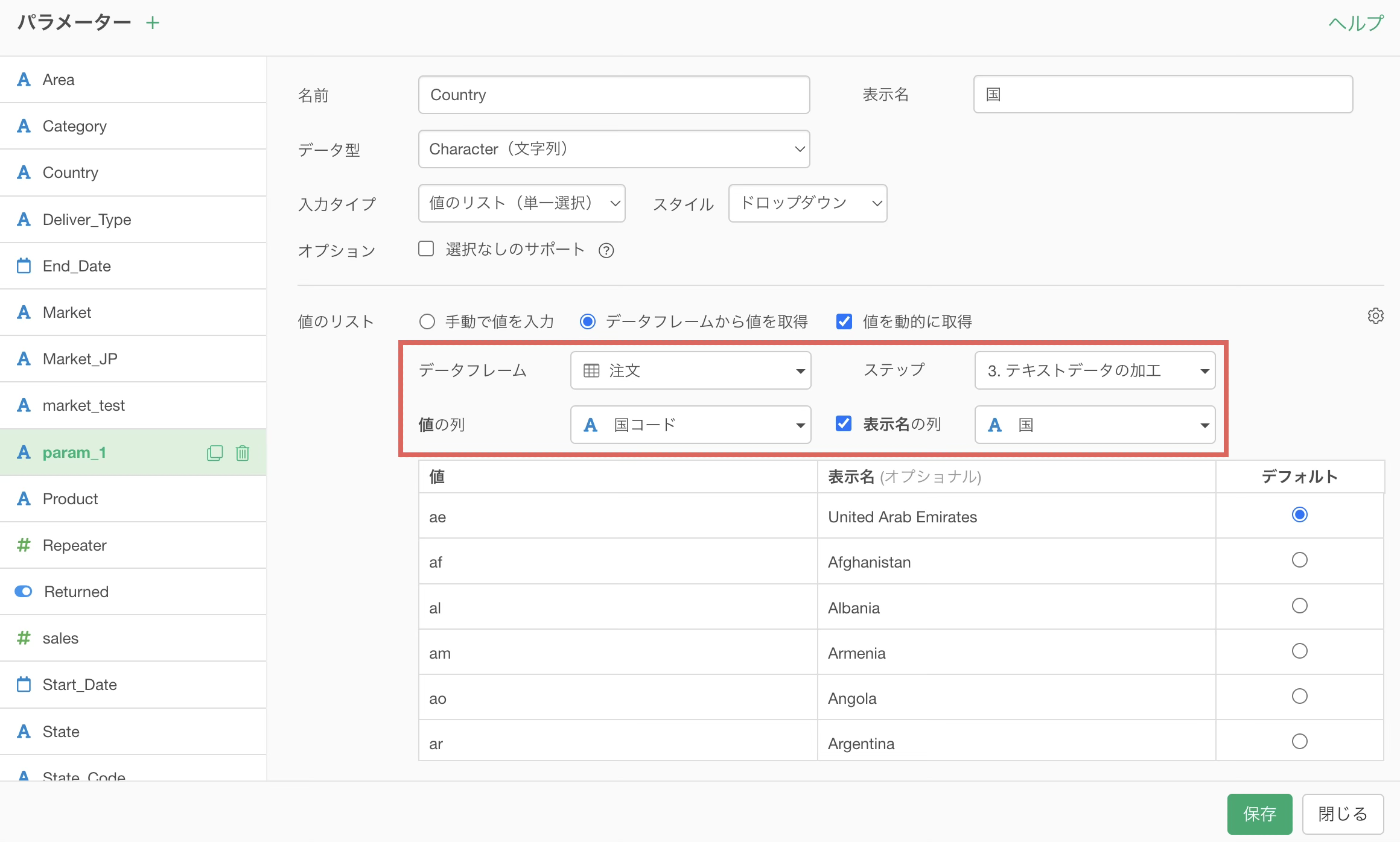Click the al value cell
1400x842 pixels.
click(618, 607)
